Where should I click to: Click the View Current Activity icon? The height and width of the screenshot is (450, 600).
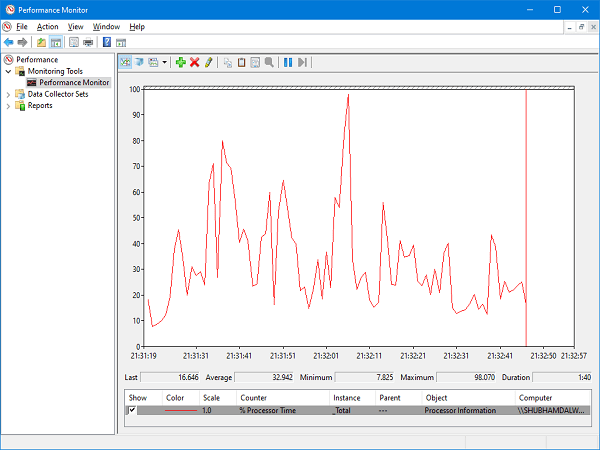point(126,62)
